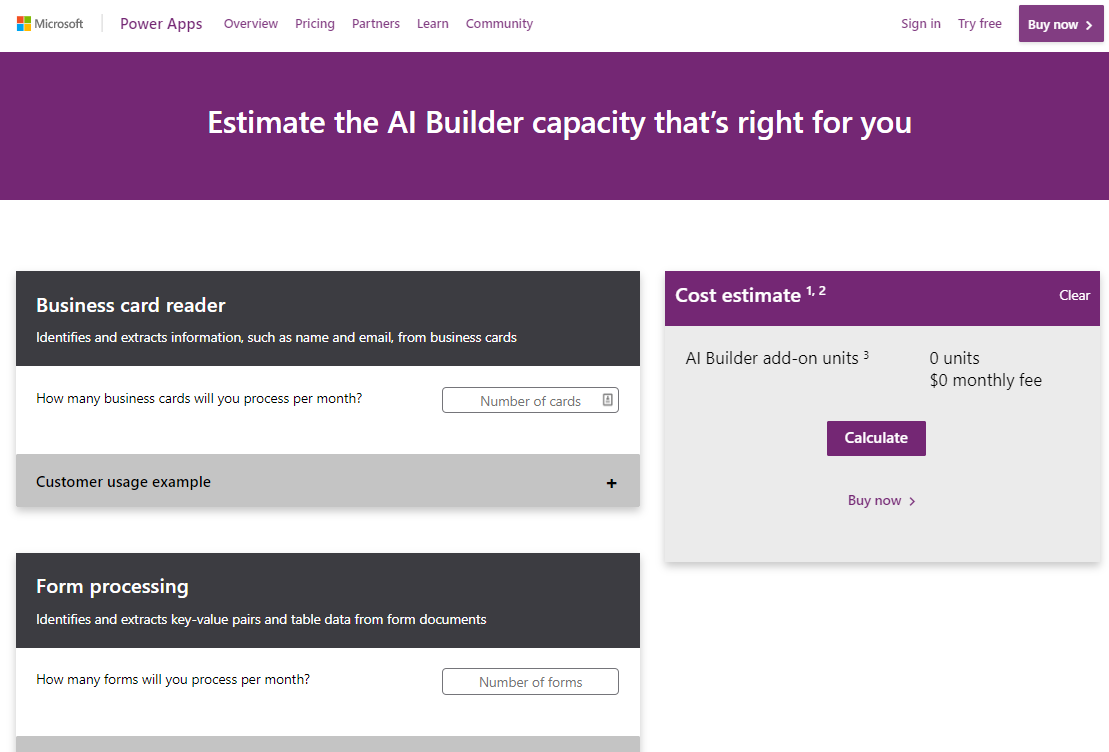
Task: Open the Pricing menu item
Action: point(315,24)
